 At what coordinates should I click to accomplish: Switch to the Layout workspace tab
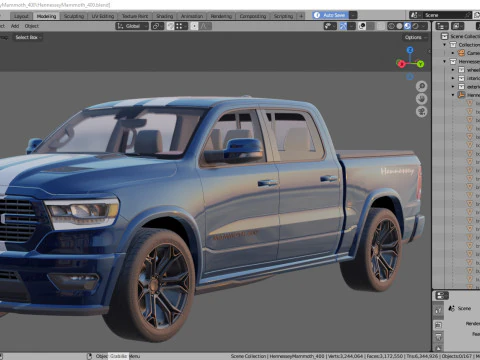pos(21,16)
